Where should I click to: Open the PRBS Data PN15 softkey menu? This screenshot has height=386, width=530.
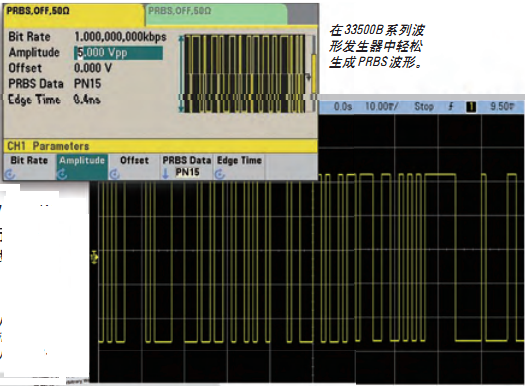187,167
